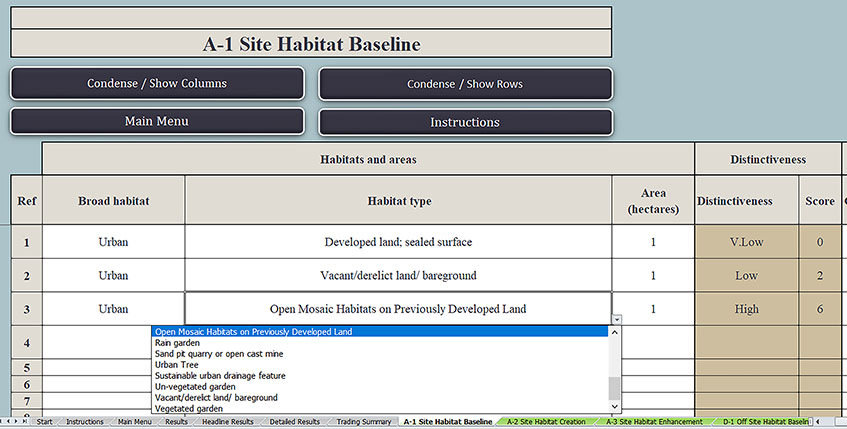Switch to the Start sheet tab

point(44,422)
